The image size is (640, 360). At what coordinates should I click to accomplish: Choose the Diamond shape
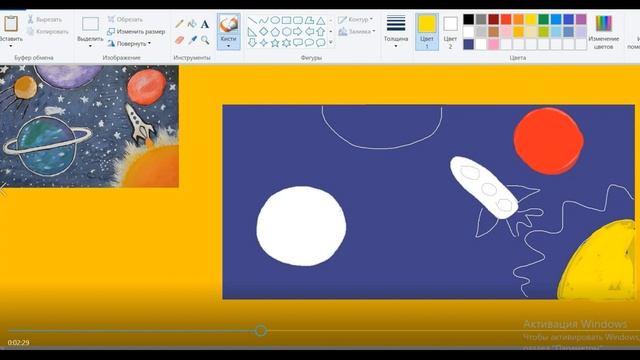(x=264, y=31)
